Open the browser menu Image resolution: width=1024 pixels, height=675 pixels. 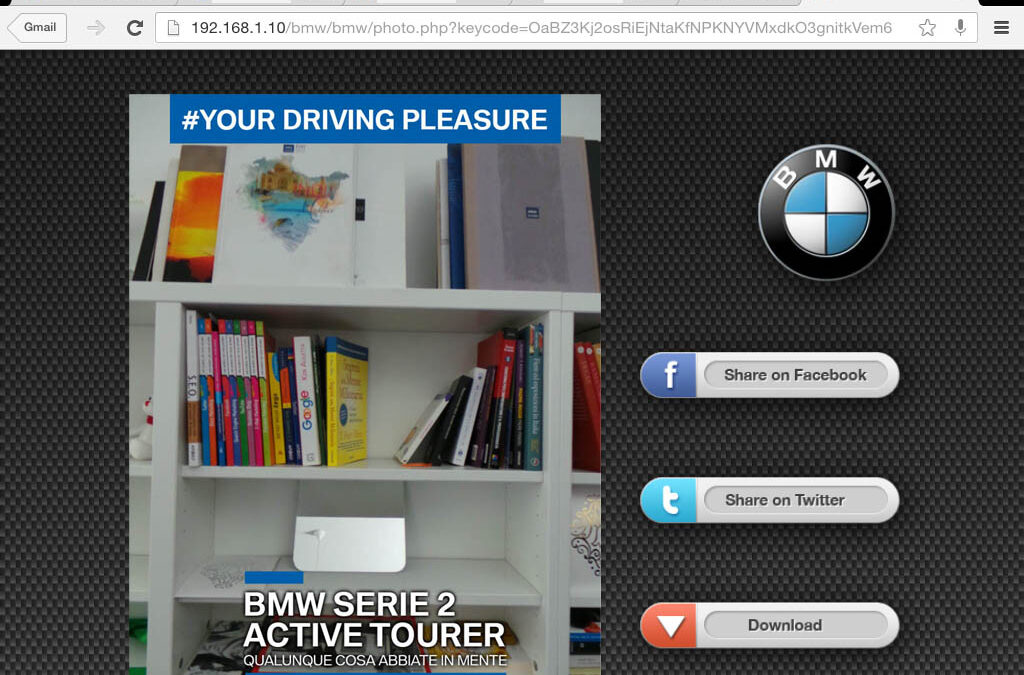coord(1001,27)
